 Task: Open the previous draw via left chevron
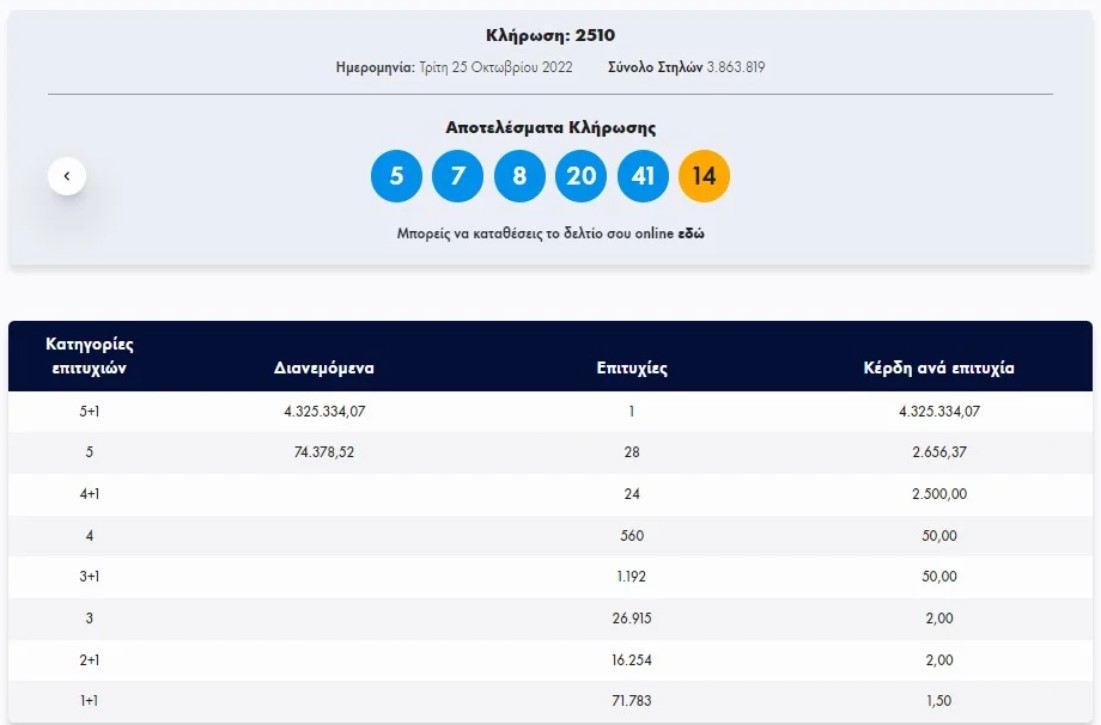pos(67,174)
